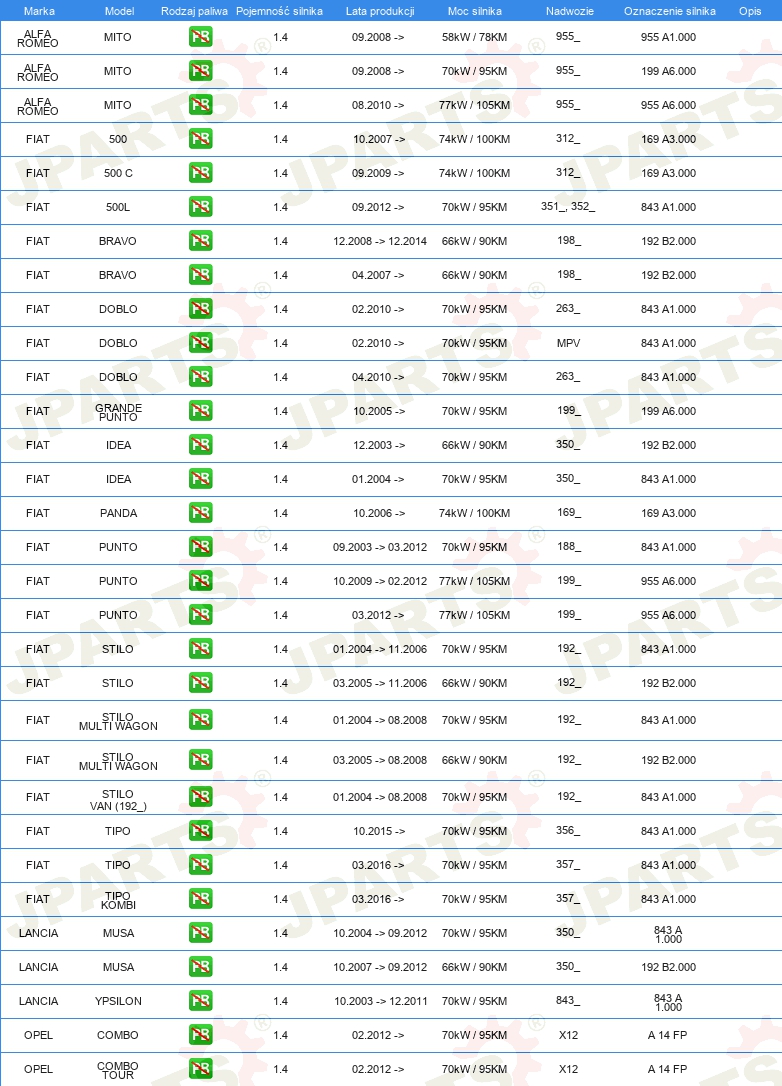The height and width of the screenshot is (1086, 782).
Task: Click fuel icon for Doblo 04.2010 row
Action: click(201, 376)
